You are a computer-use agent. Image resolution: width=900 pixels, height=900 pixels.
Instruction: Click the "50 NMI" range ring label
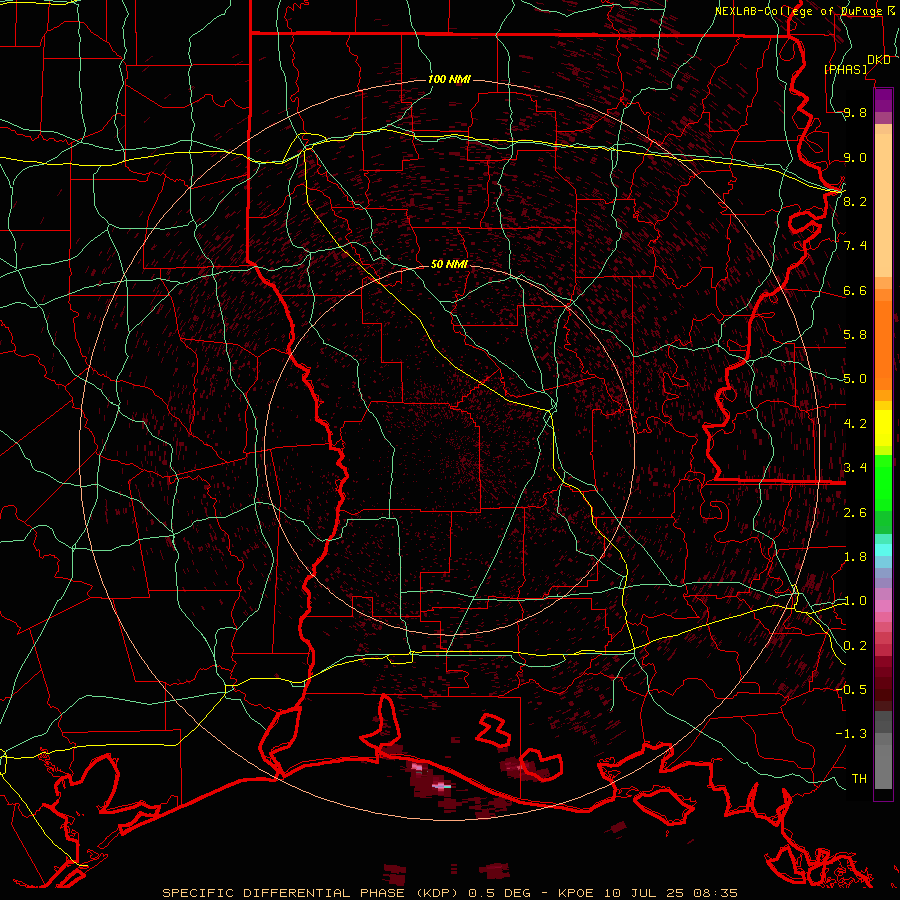click(x=449, y=264)
